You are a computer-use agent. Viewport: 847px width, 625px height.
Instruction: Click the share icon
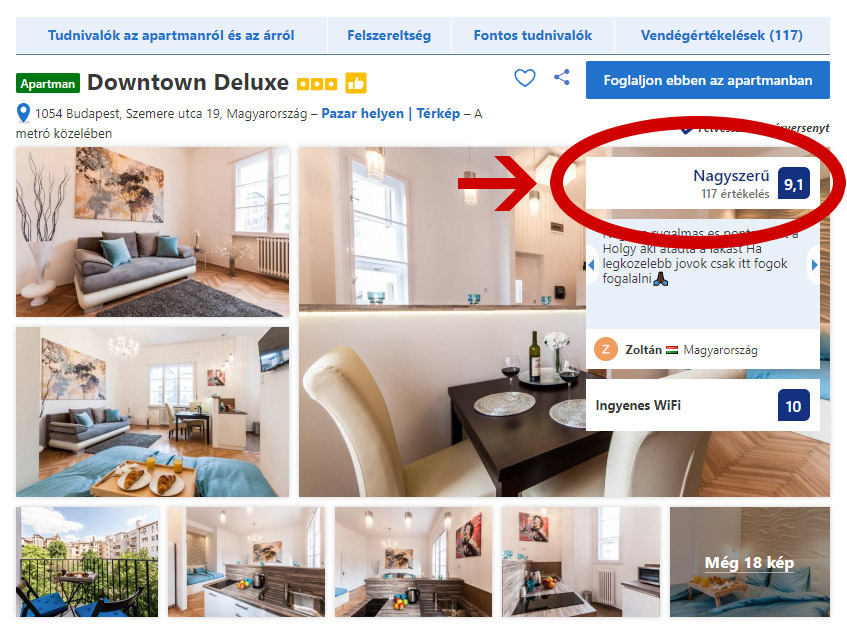tap(562, 77)
